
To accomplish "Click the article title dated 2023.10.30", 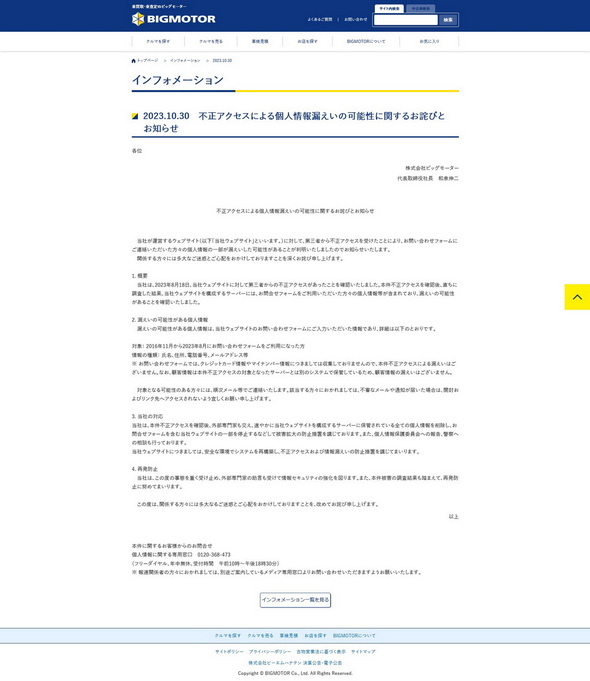I will click(x=295, y=122).
